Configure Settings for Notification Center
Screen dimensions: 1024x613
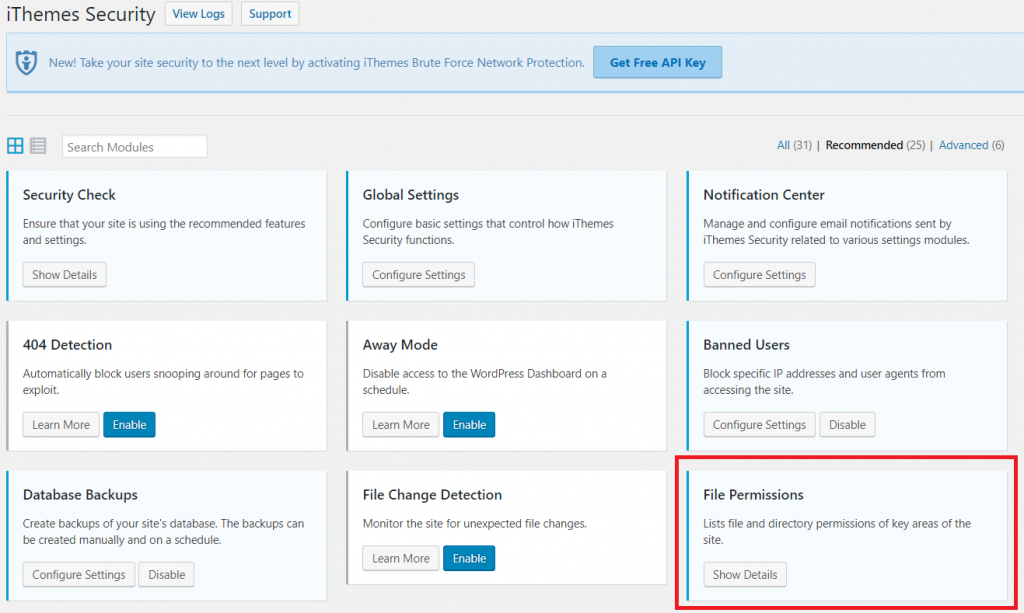click(x=760, y=275)
